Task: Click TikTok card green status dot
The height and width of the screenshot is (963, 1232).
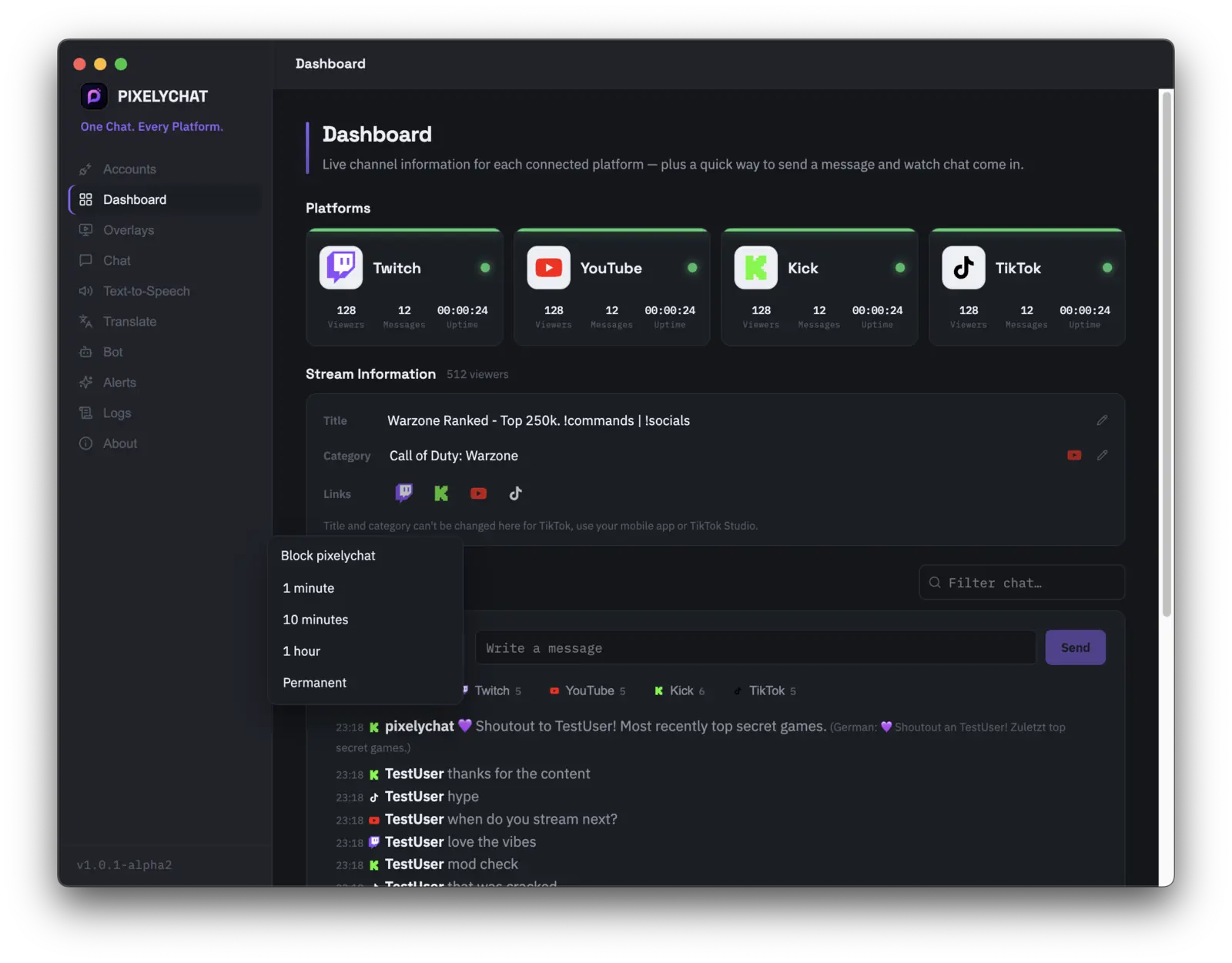Action: tap(1107, 268)
